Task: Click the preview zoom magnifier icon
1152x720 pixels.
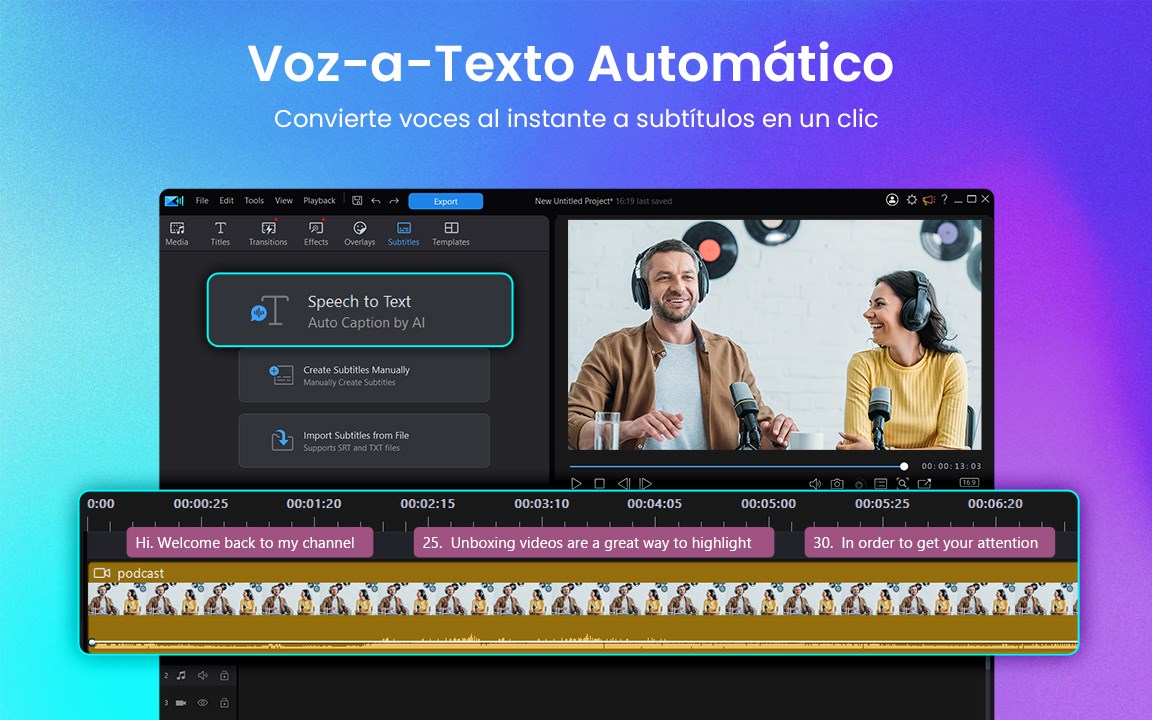Action: (903, 483)
